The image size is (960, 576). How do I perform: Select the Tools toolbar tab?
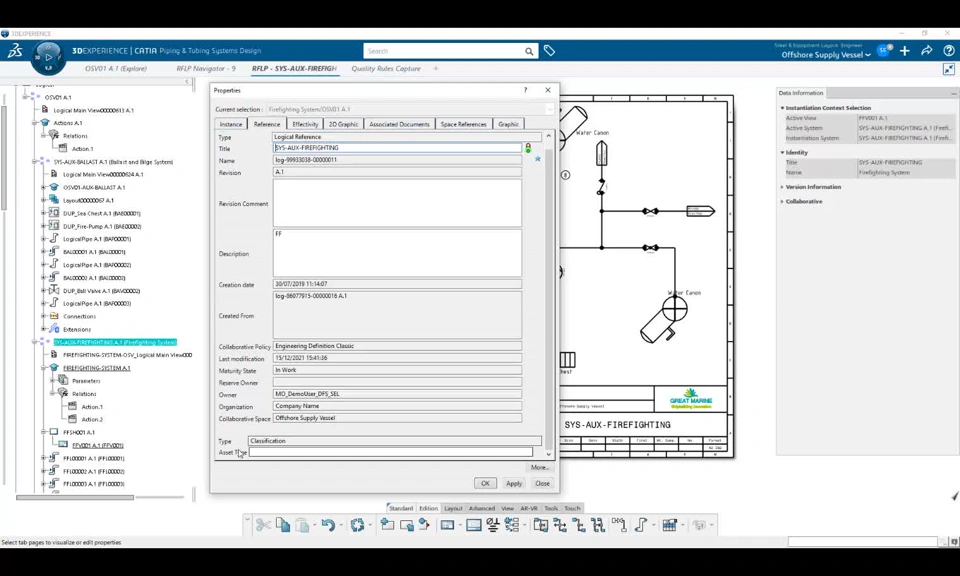tap(551, 508)
